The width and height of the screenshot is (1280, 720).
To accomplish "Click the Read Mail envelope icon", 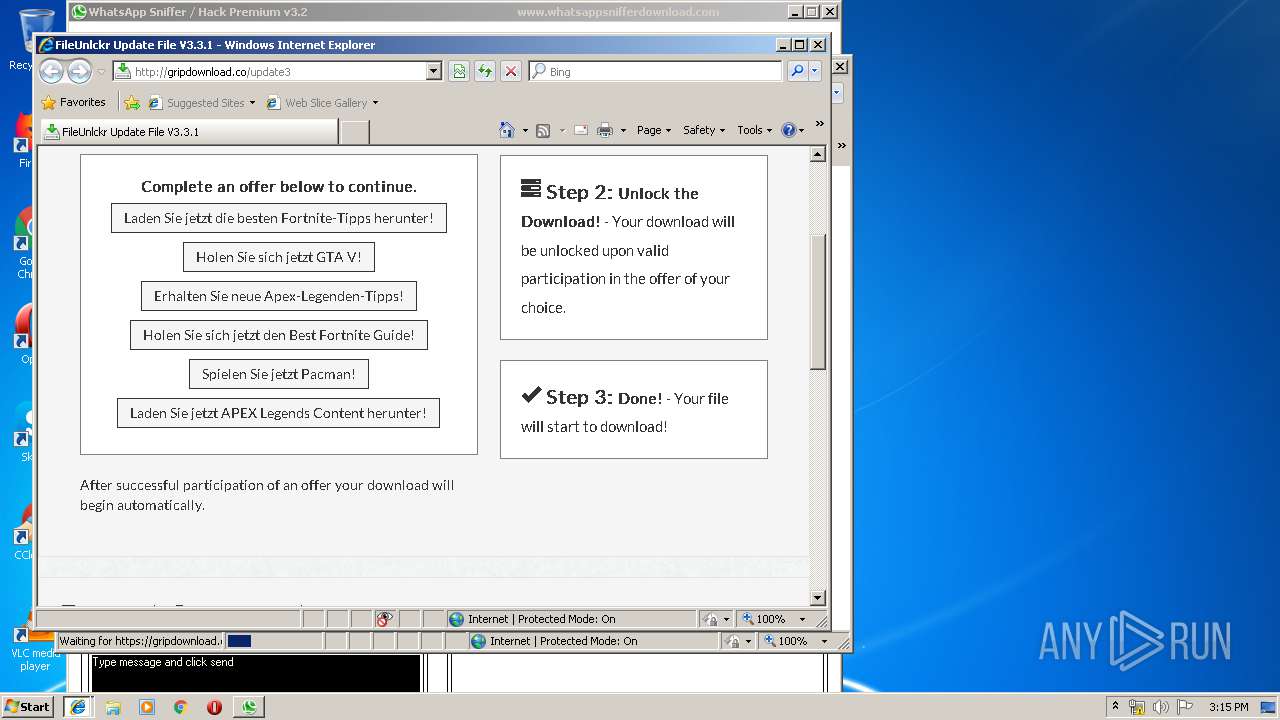I will pos(580,130).
